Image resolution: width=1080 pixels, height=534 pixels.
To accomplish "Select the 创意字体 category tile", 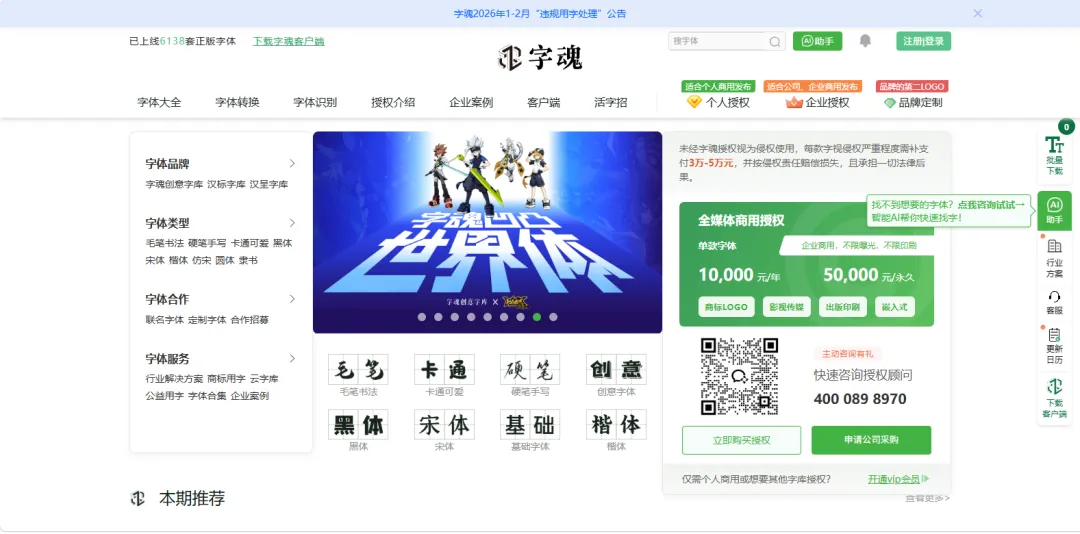I will point(616,375).
